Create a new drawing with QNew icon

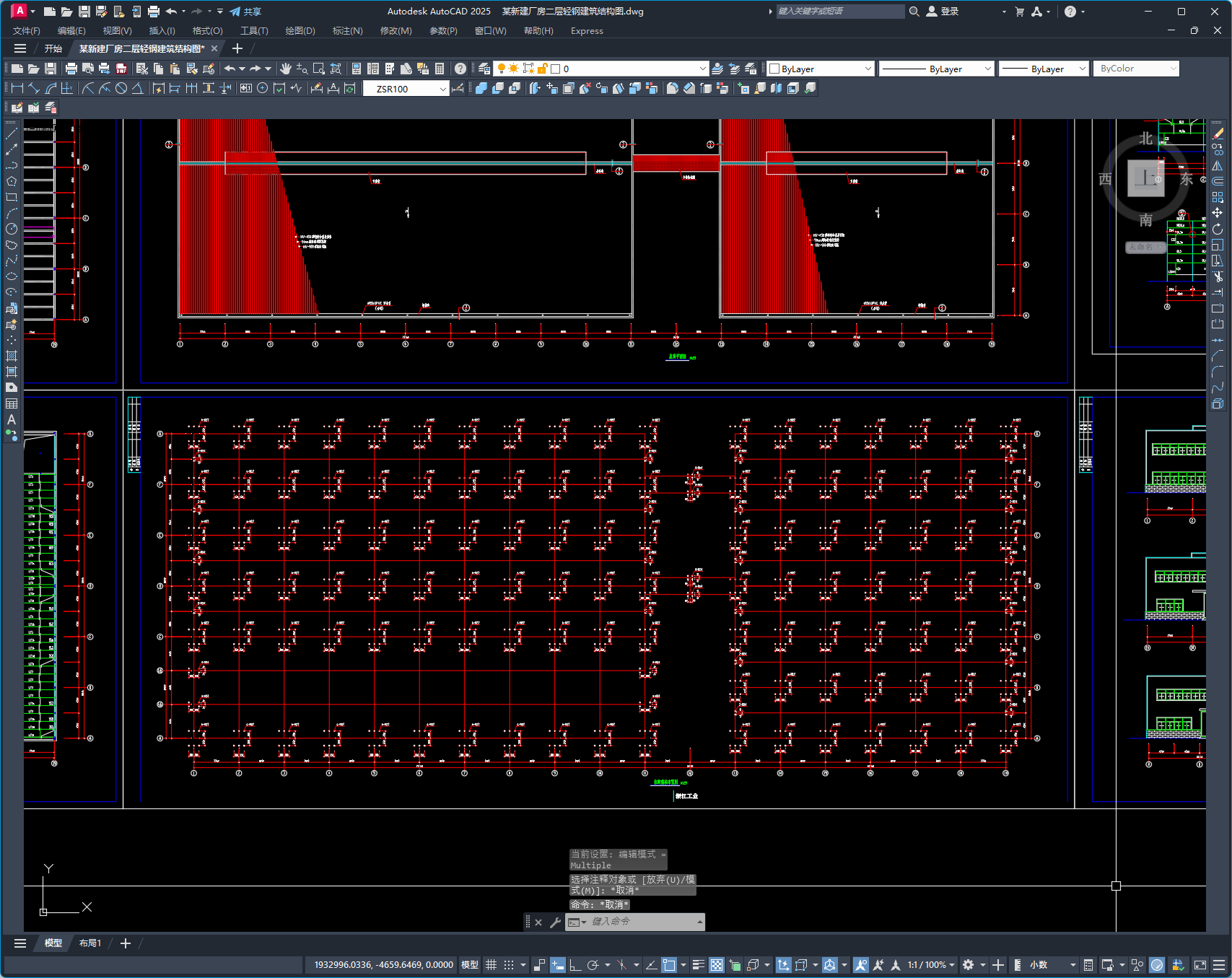coord(17,69)
